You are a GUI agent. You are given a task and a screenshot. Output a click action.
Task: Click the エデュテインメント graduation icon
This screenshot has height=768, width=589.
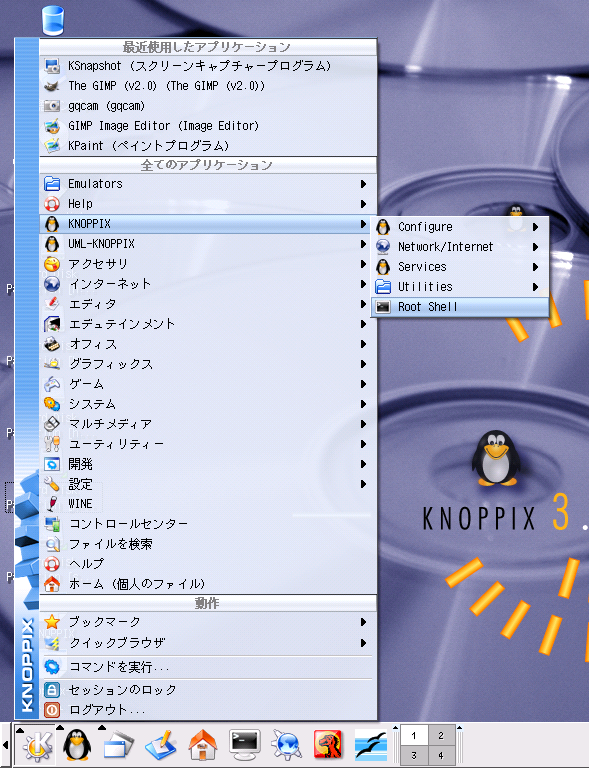(52, 324)
